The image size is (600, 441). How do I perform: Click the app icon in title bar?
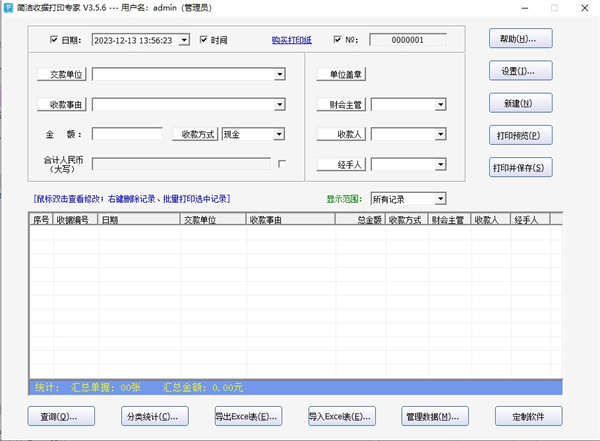(x=9, y=10)
